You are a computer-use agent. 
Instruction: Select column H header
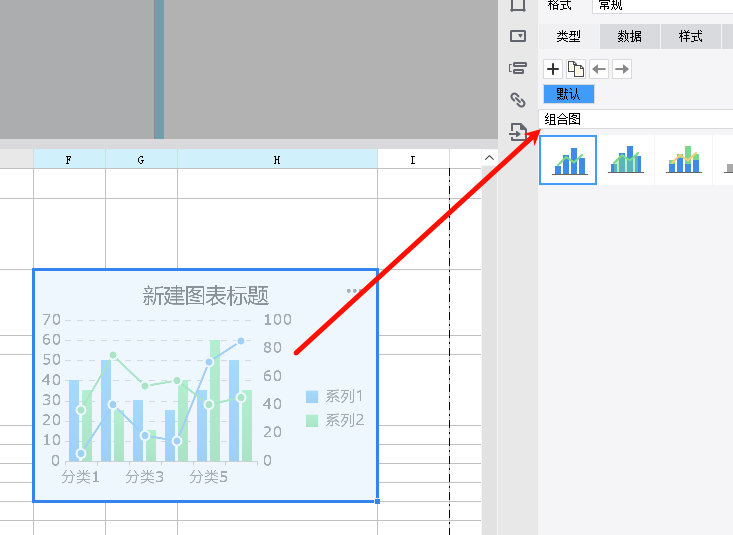click(x=277, y=159)
